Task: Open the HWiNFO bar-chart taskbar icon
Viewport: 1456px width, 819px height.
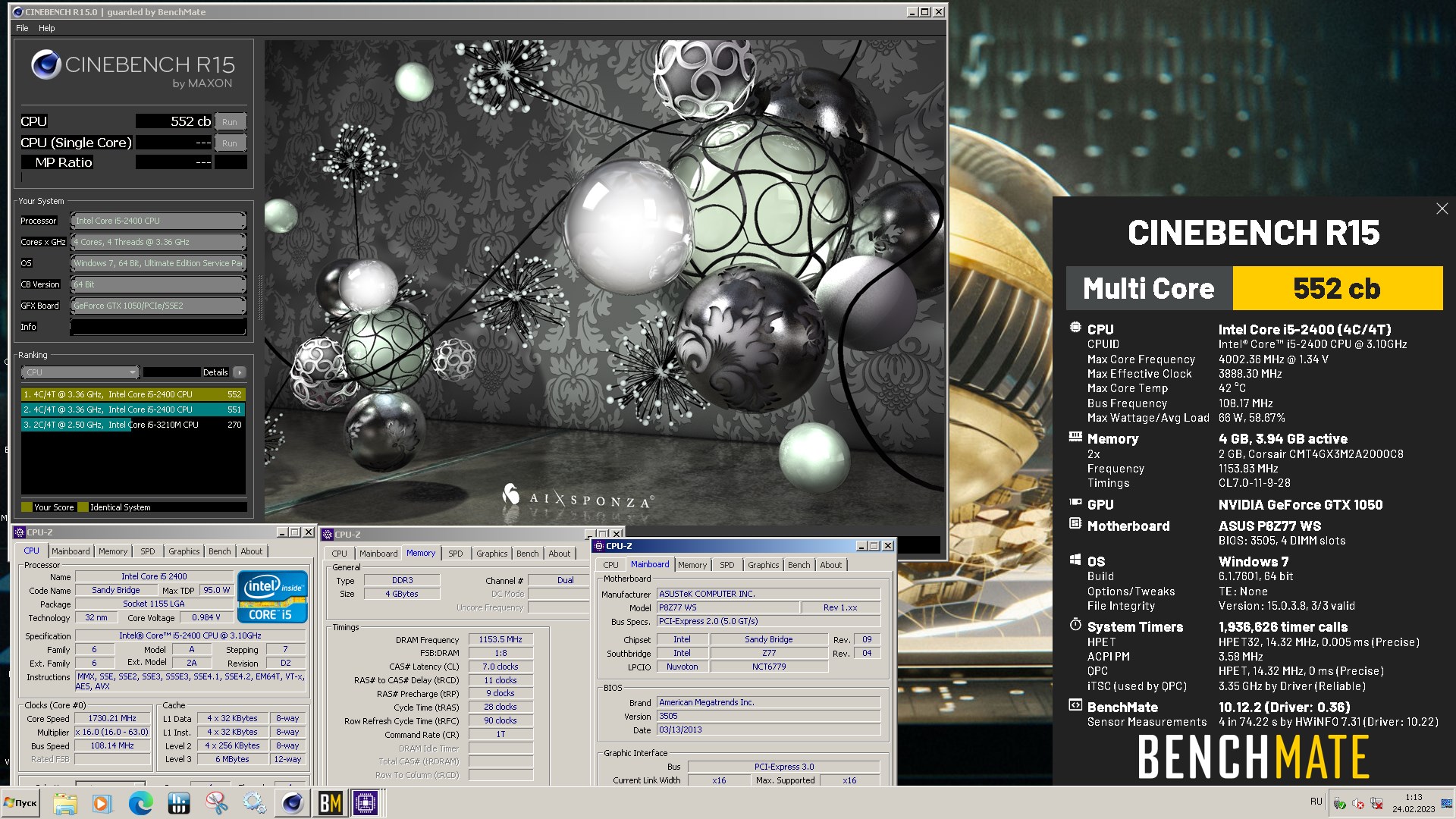Action: [x=179, y=803]
